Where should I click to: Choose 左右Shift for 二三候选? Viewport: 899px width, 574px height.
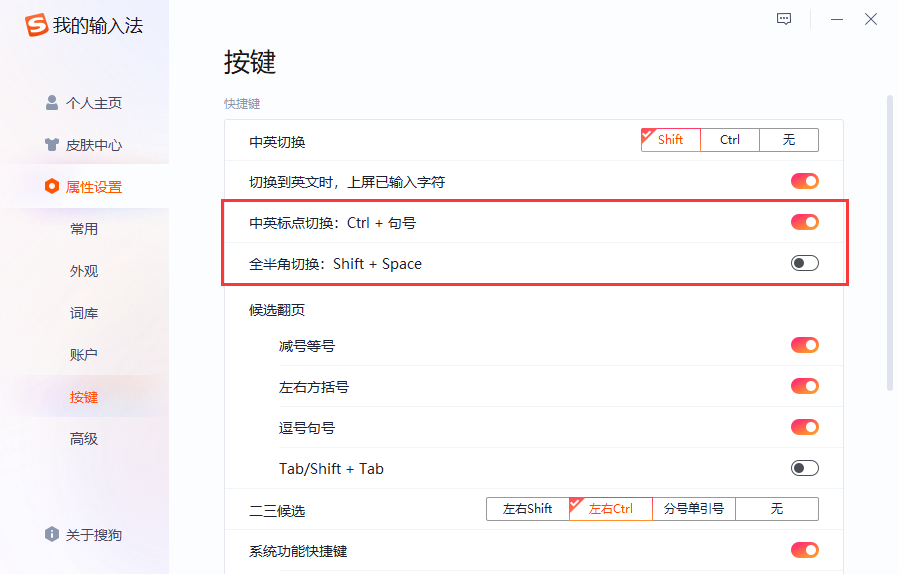click(527, 509)
